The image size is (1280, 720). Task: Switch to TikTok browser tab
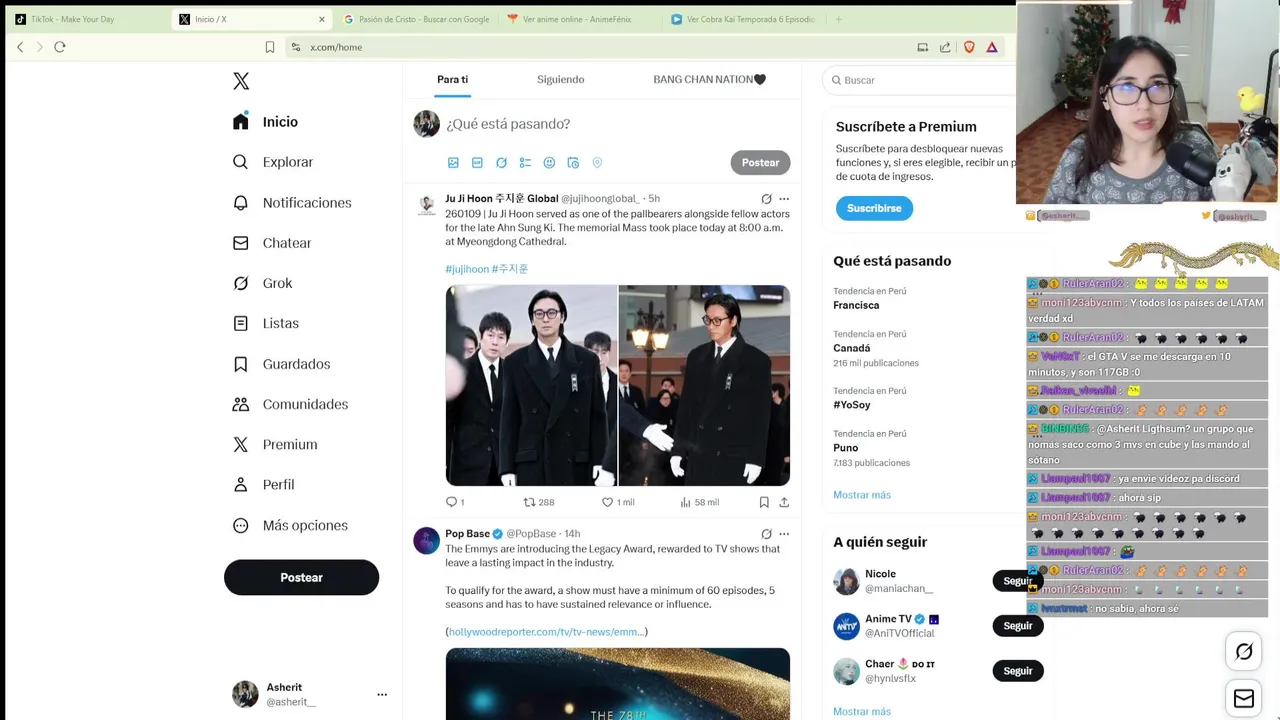(x=84, y=19)
